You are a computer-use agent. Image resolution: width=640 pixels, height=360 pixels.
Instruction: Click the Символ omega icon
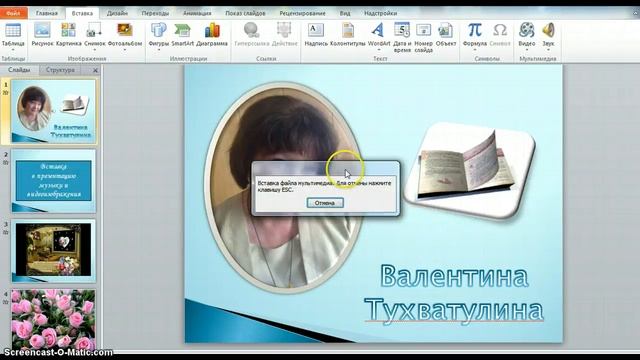(500, 30)
